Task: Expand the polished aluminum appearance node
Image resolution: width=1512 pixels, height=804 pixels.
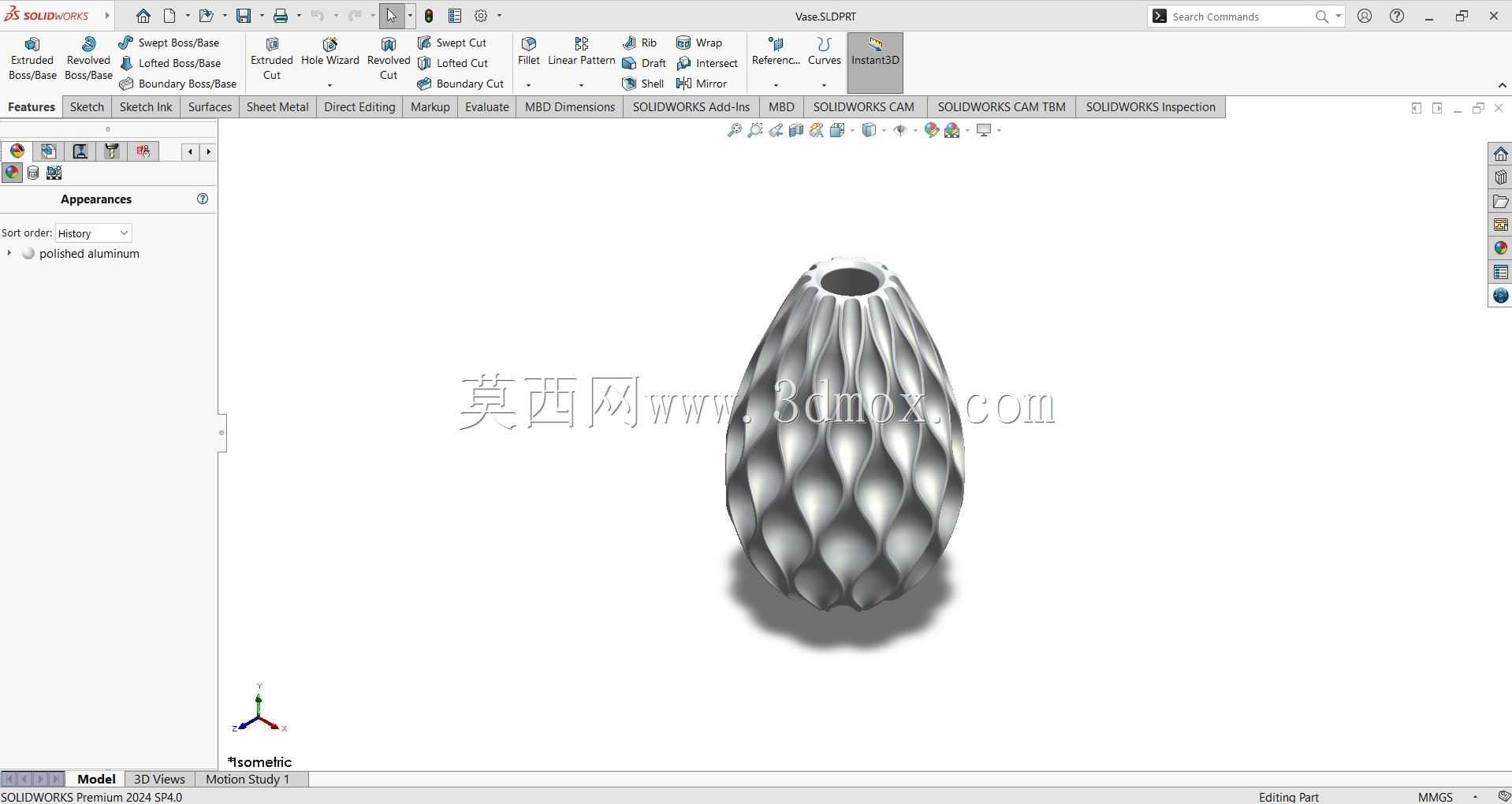Action: click(x=9, y=253)
